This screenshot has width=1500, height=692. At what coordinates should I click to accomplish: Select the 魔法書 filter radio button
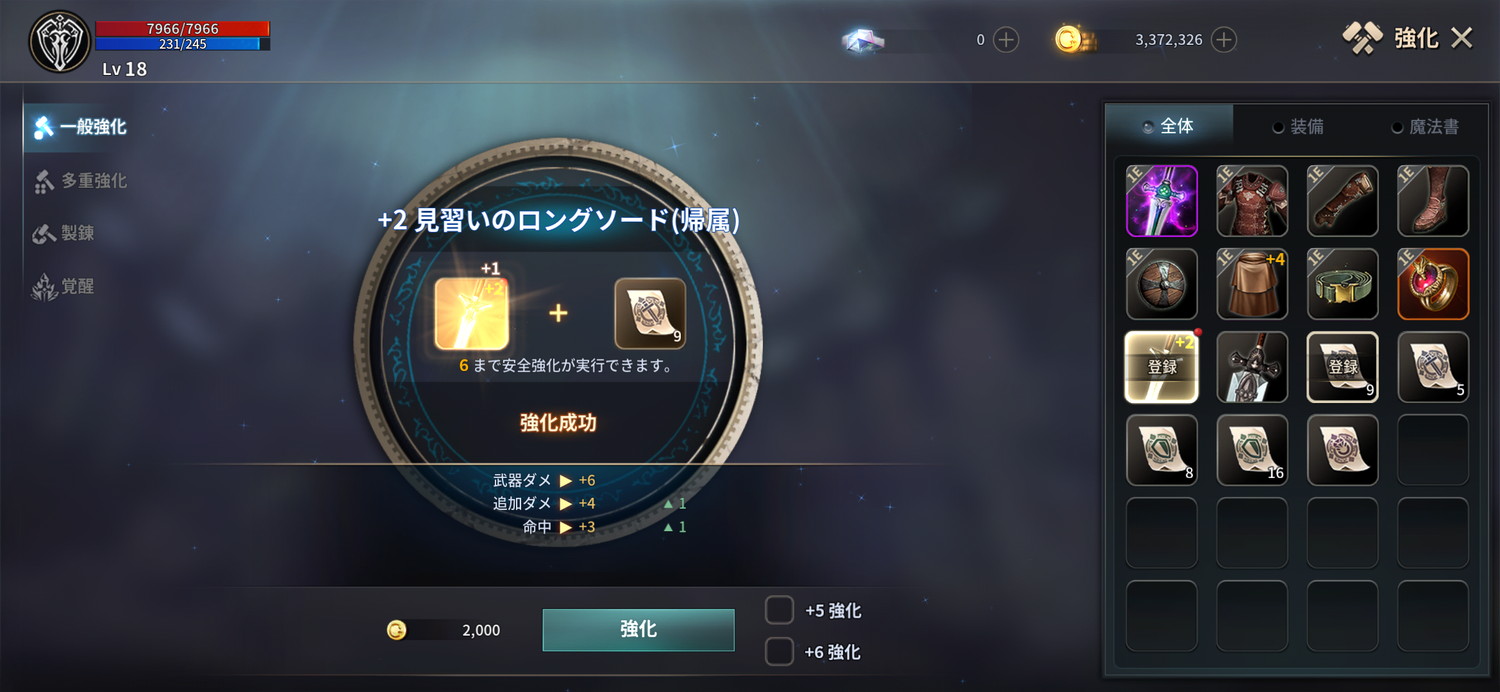[x=1397, y=127]
